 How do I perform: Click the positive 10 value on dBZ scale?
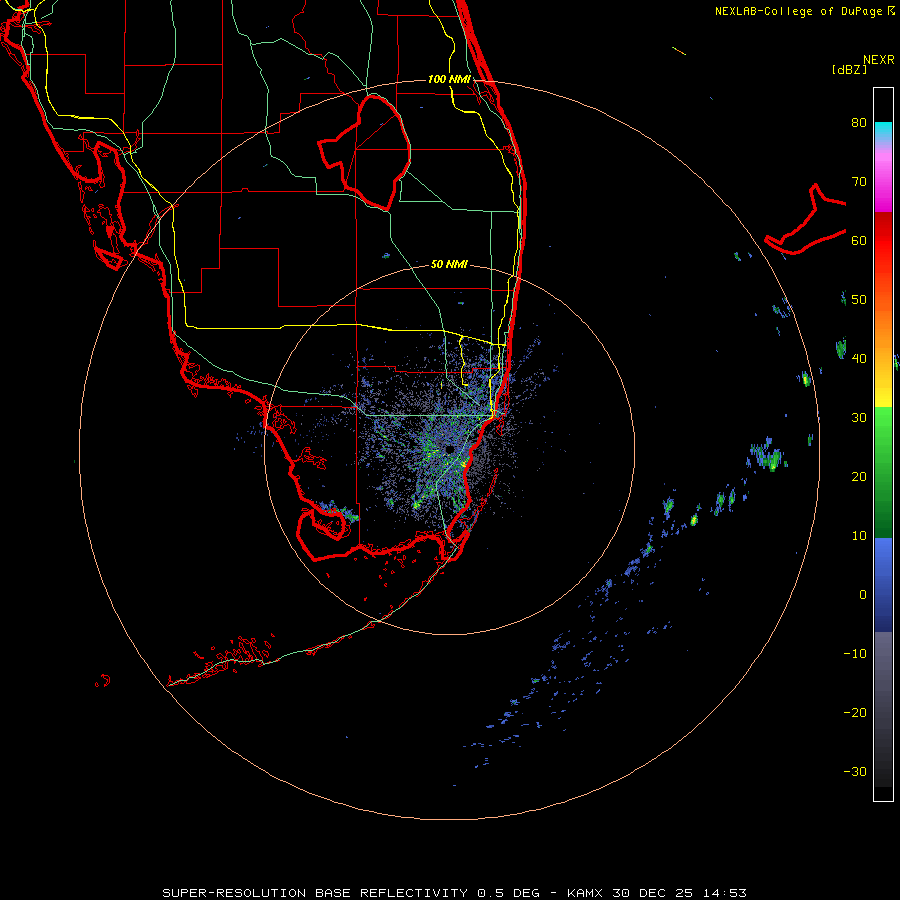859,536
